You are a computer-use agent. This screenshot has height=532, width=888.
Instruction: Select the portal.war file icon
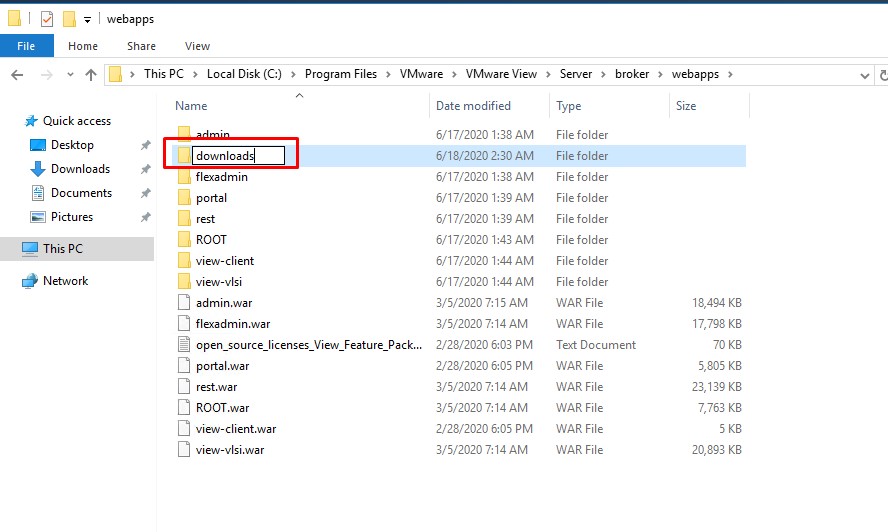[x=183, y=366]
